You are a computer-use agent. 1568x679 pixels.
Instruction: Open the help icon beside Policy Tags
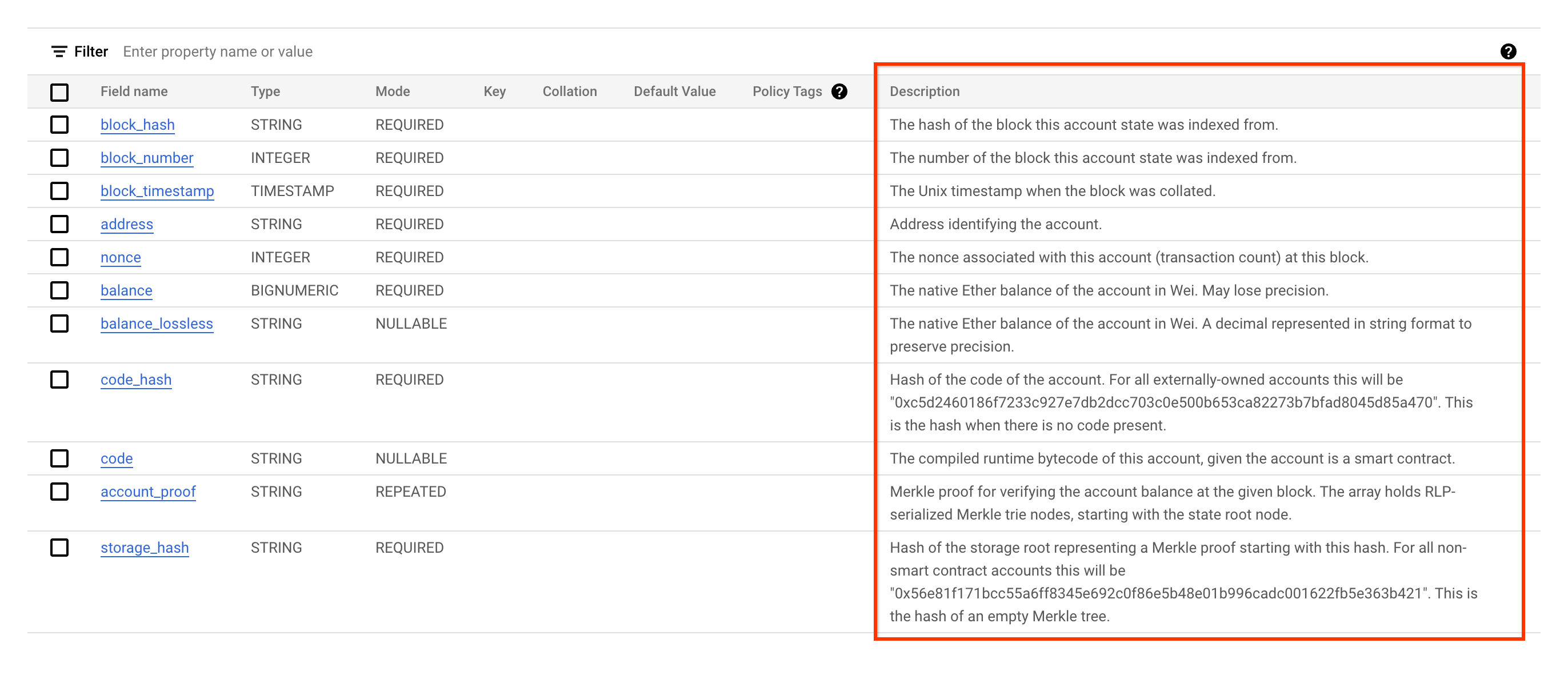pos(839,91)
